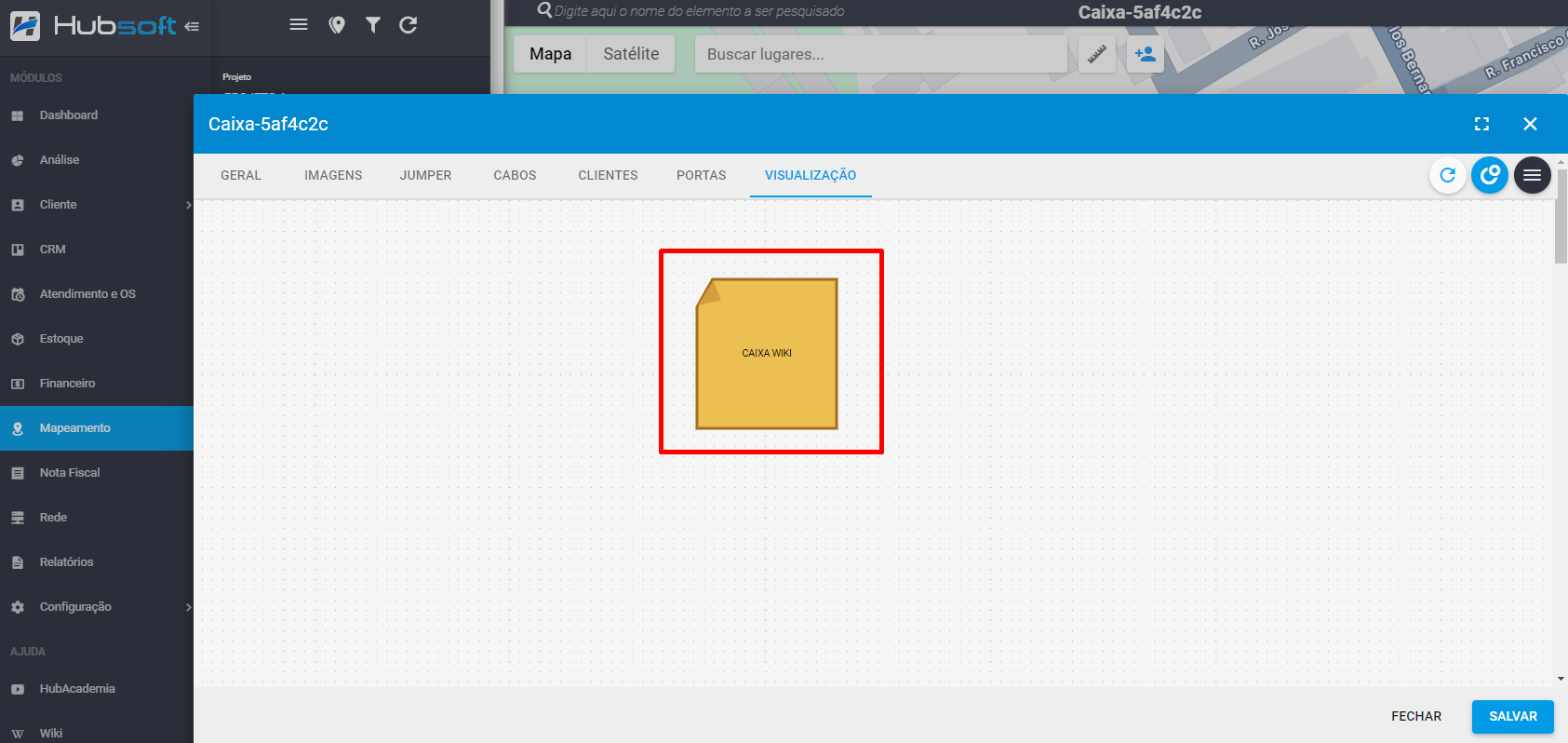Open Atendimento e OS module
Viewport: 1568px width, 743px height.
click(97, 294)
